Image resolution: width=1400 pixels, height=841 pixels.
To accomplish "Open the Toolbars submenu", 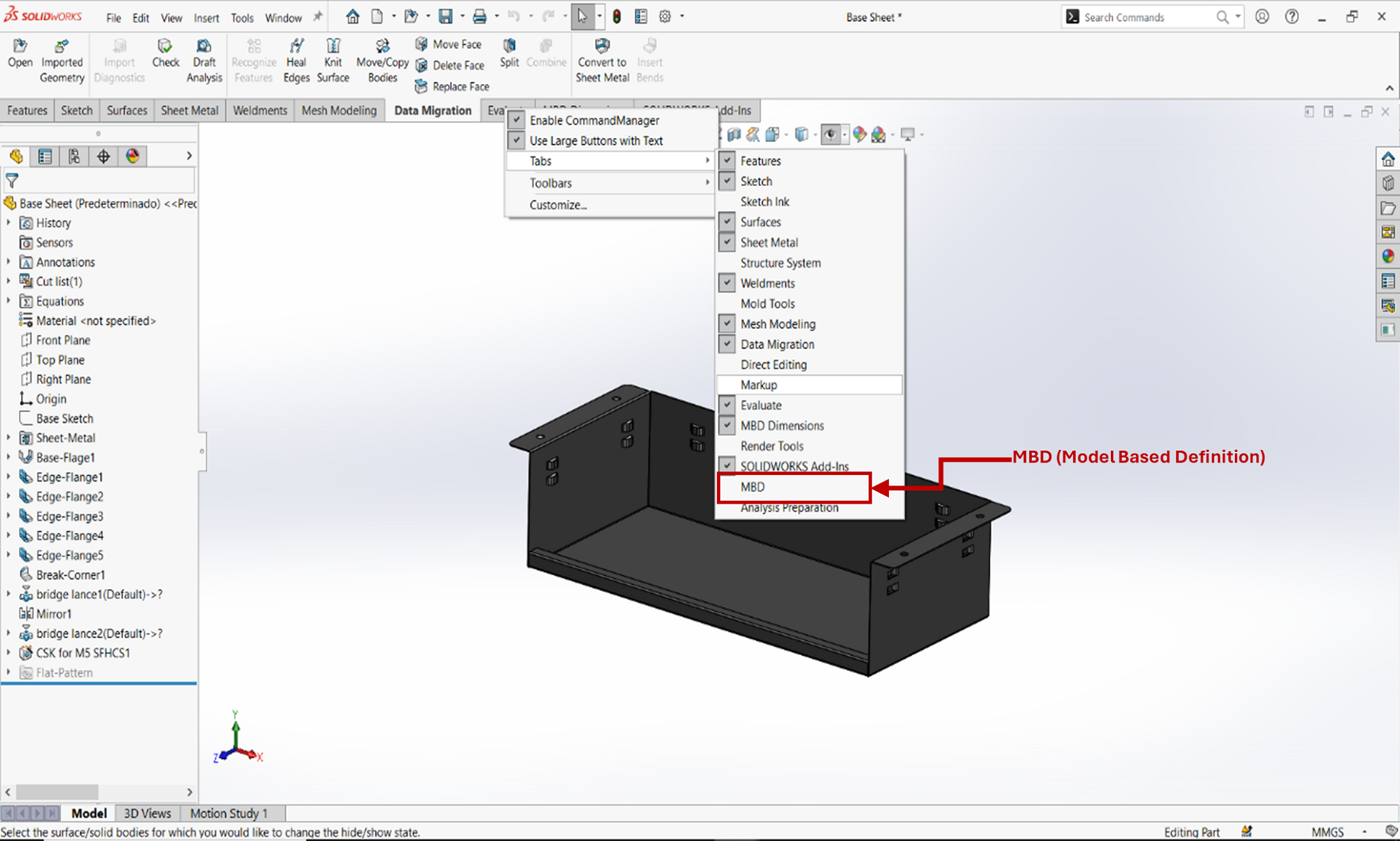I will tap(551, 183).
